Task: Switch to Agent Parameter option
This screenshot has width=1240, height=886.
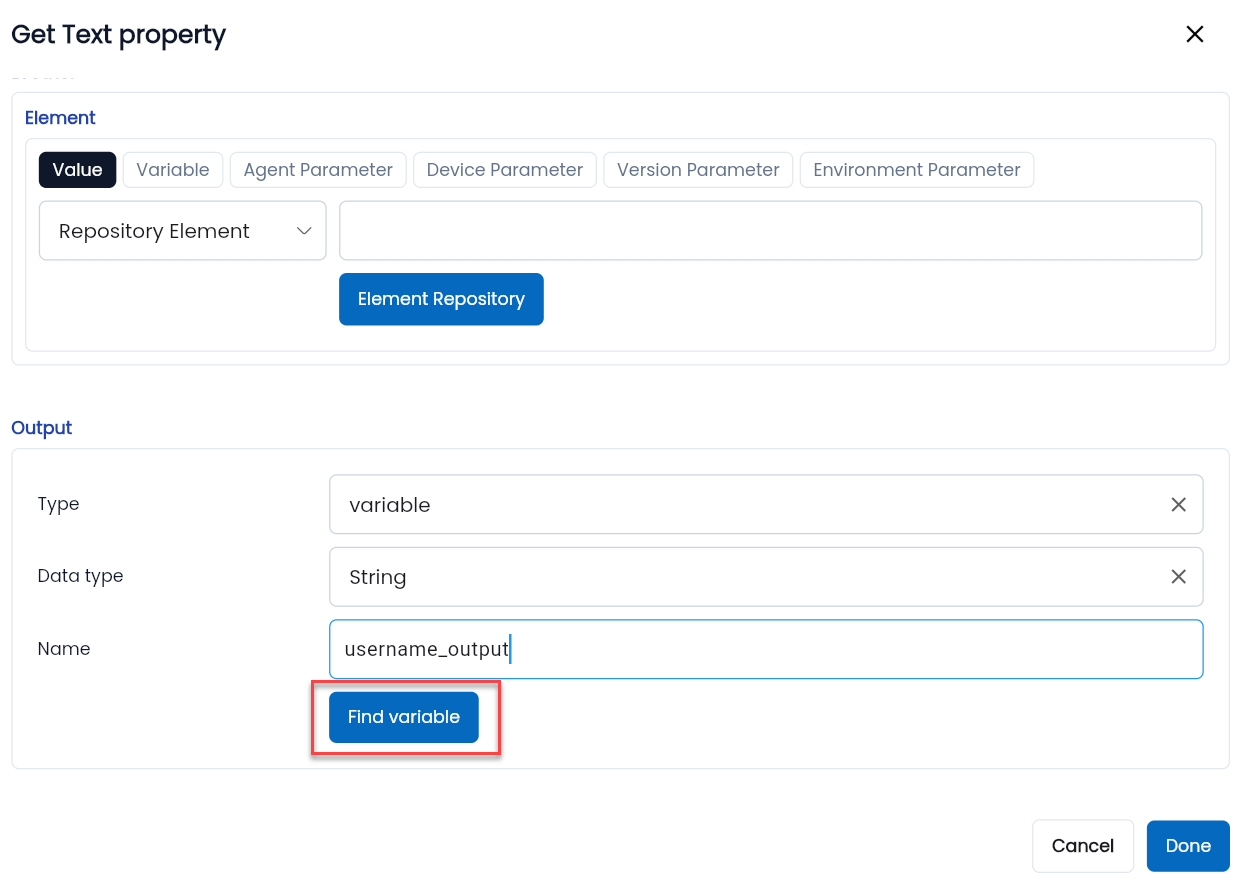Action: coord(318,170)
